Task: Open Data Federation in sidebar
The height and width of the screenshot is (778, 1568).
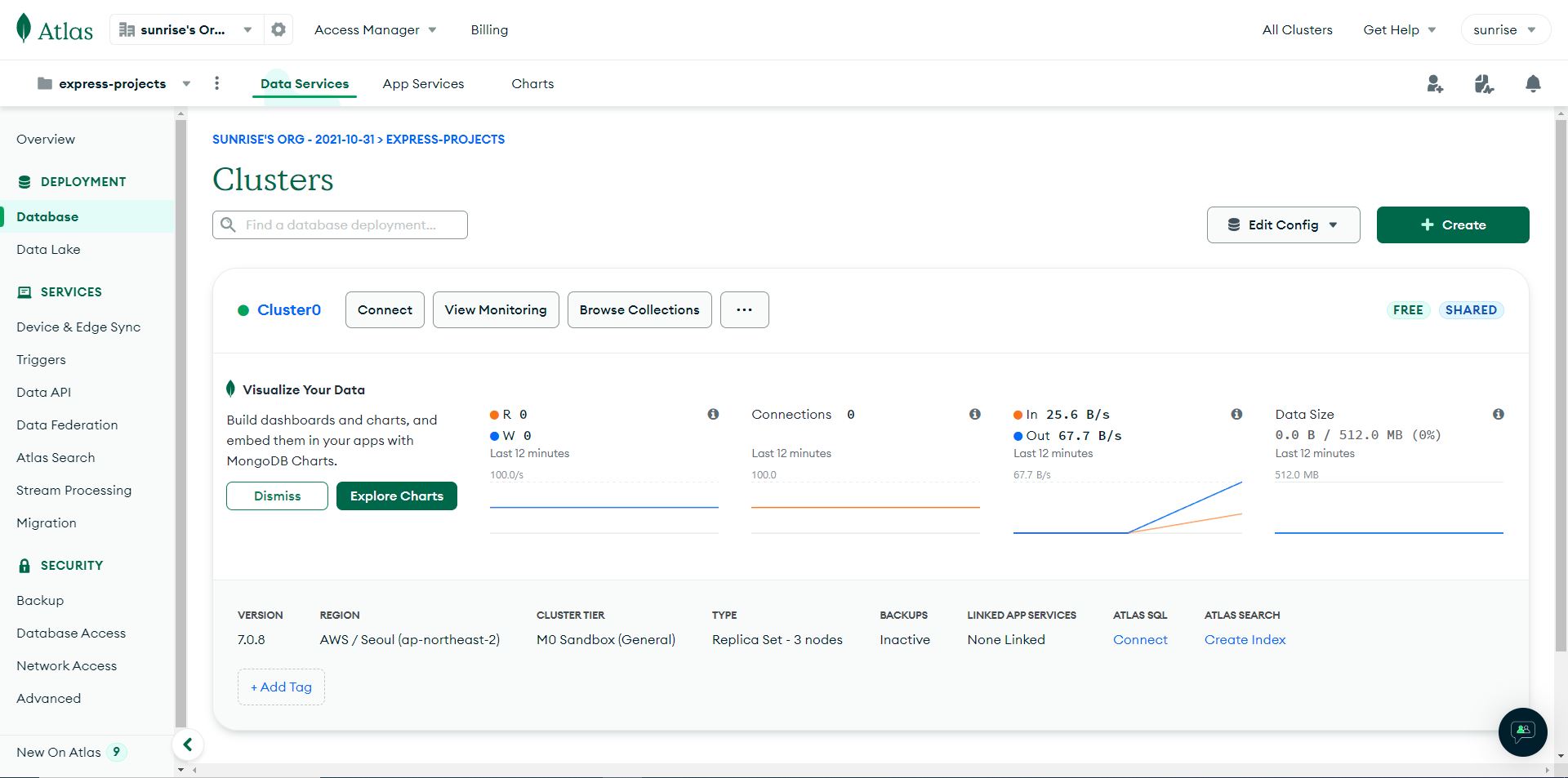Action: (x=67, y=425)
